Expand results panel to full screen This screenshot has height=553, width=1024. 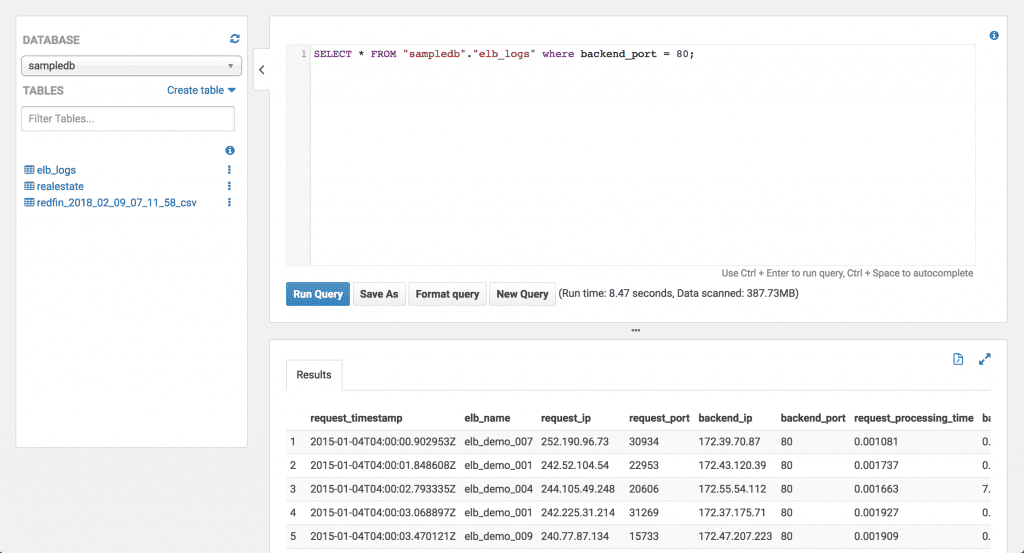(985, 359)
